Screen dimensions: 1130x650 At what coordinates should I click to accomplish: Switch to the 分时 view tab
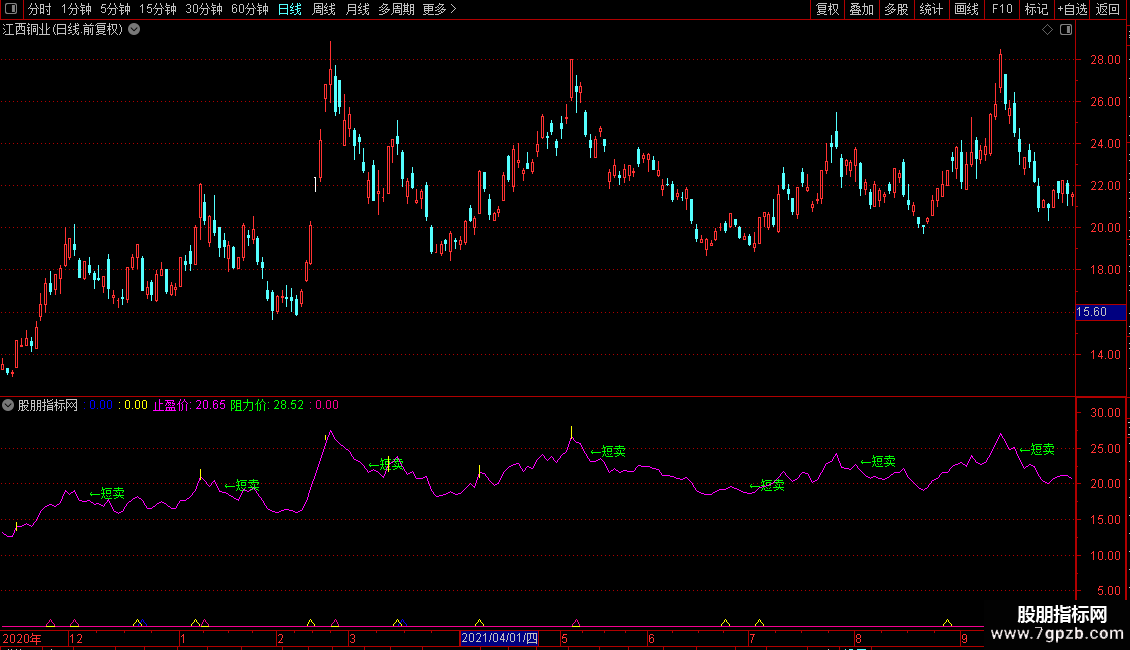40,9
